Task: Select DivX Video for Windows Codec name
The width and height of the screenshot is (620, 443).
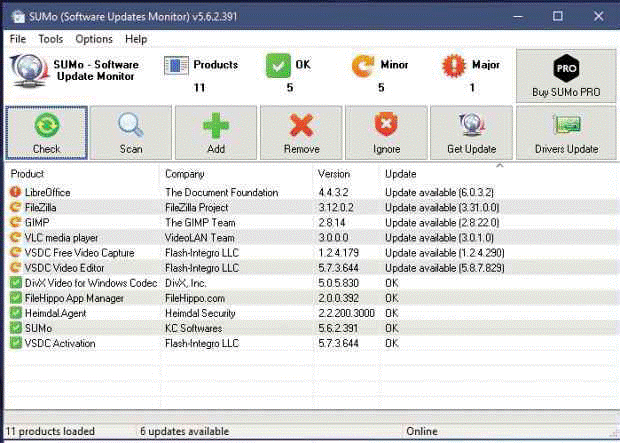Action: (x=91, y=283)
